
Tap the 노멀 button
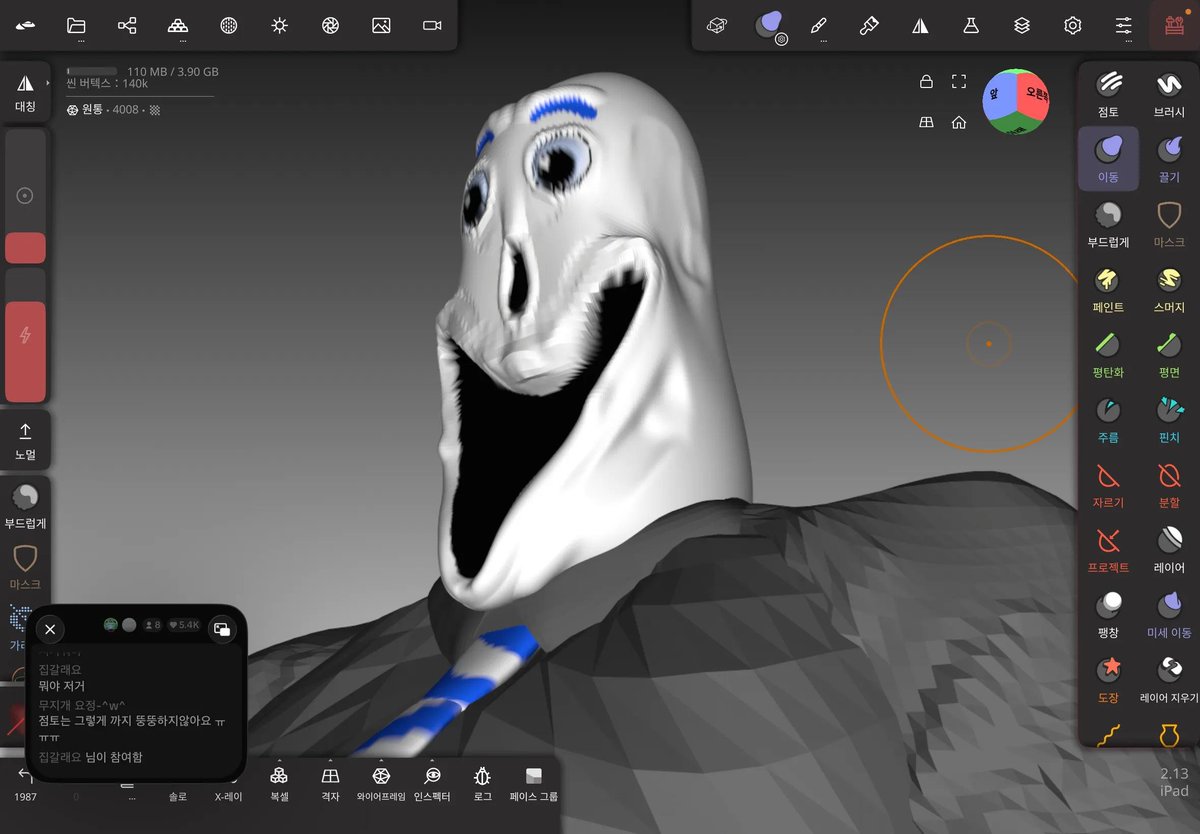pyautogui.click(x=26, y=441)
